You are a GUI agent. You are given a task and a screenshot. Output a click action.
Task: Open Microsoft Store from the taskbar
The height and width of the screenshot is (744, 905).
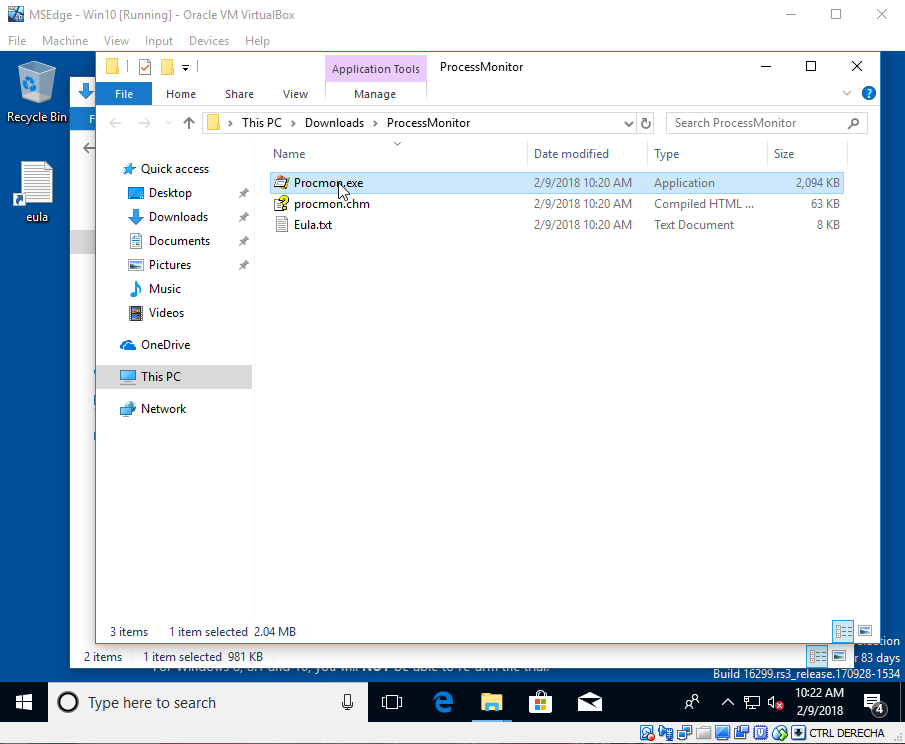(x=540, y=702)
